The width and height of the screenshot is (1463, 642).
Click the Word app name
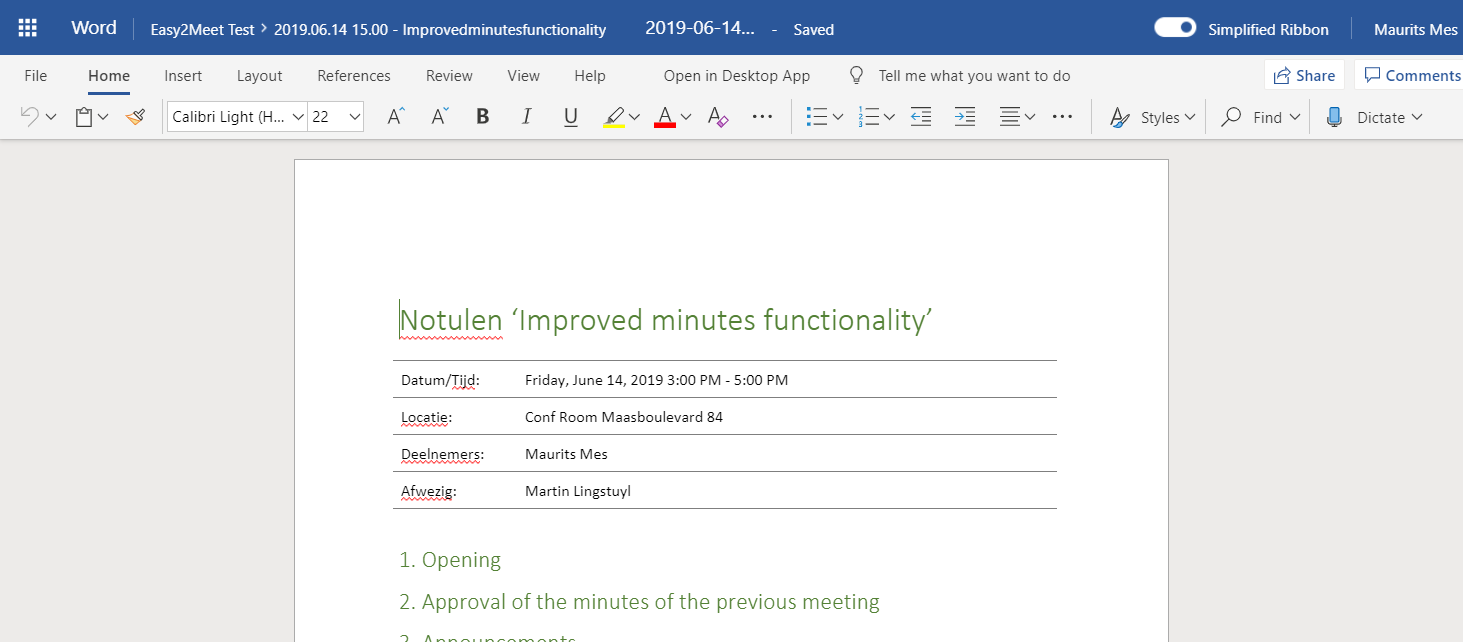(94, 28)
